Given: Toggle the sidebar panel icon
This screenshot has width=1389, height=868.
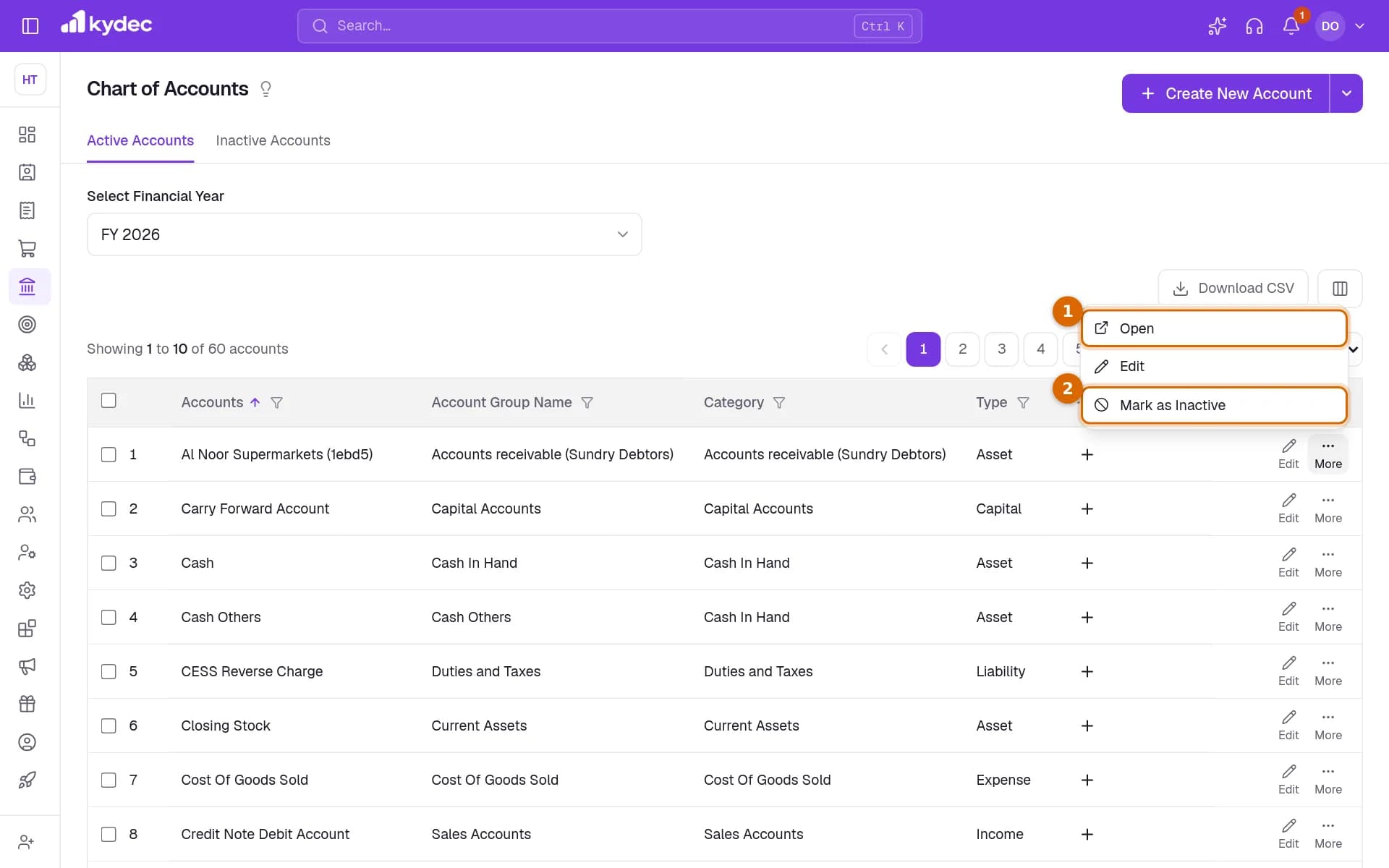Looking at the screenshot, I should (30, 26).
